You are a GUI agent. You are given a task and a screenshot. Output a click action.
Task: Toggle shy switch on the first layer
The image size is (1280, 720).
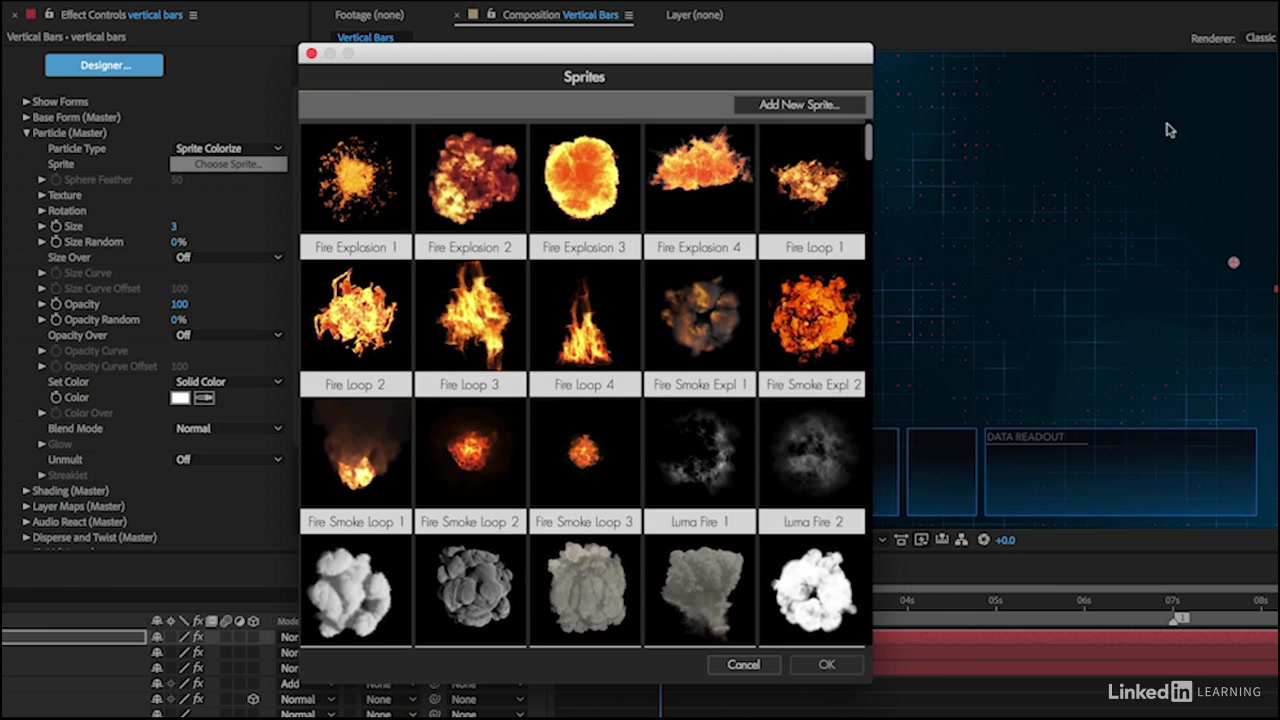coord(157,637)
